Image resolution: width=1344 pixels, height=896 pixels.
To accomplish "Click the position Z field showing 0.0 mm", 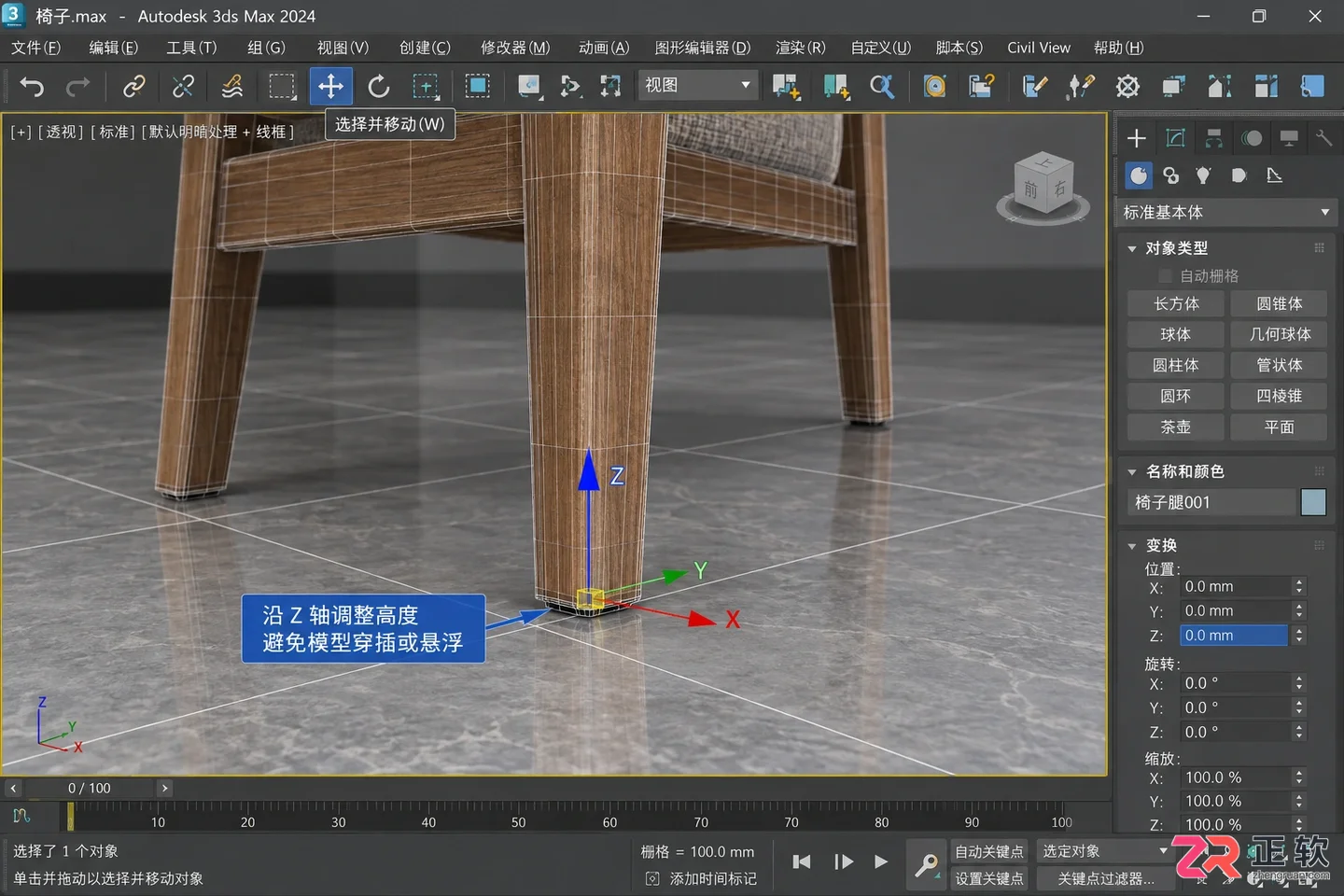I will (x=1234, y=636).
